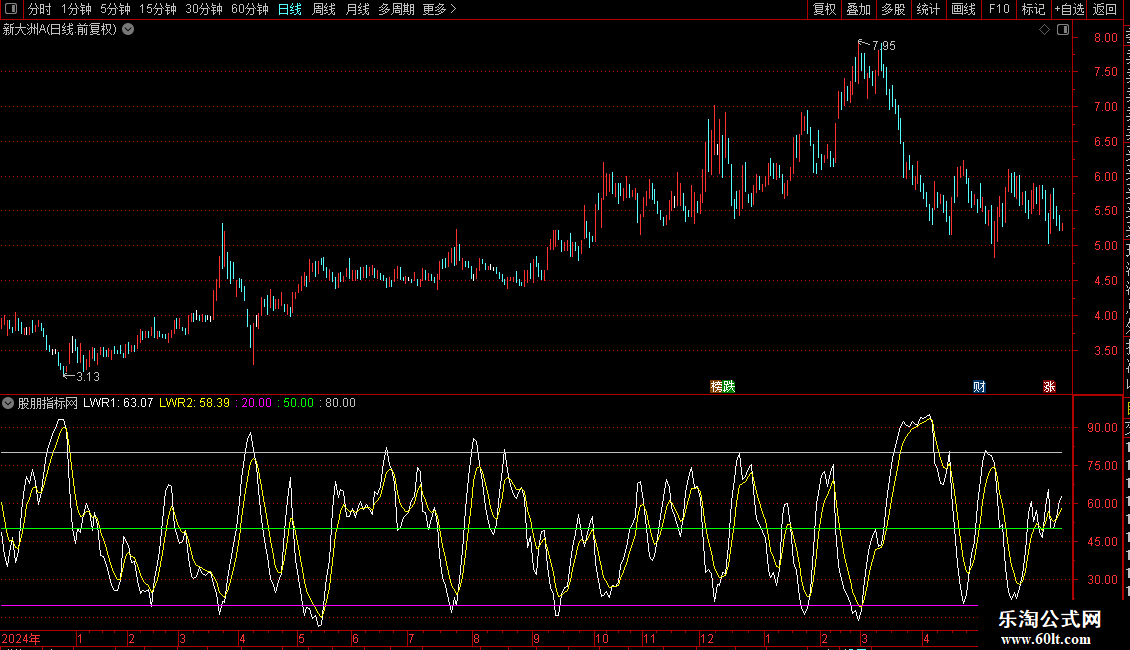
Task: Click the green 50.00 level label
Action: point(298,403)
